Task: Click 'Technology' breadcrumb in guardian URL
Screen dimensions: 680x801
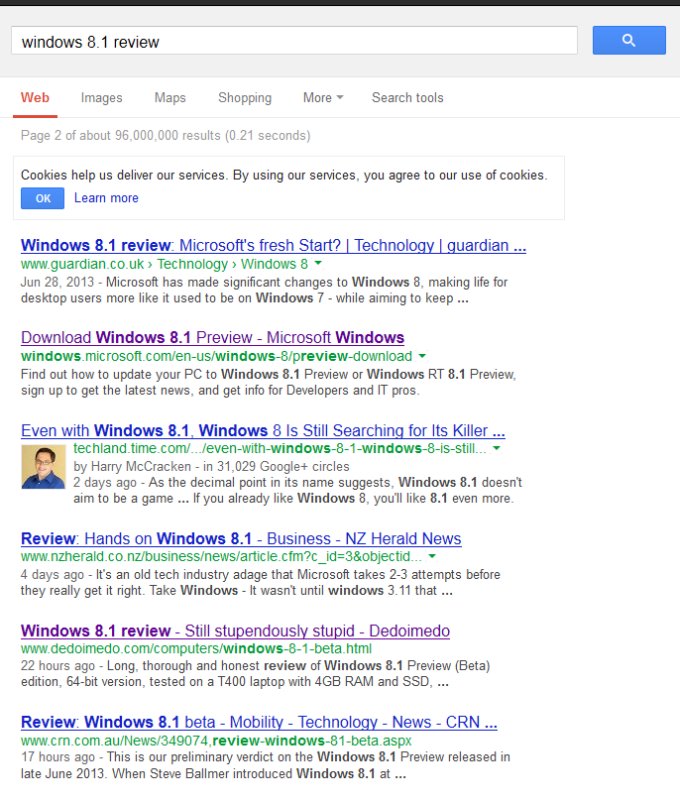Action: tap(192, 264)
